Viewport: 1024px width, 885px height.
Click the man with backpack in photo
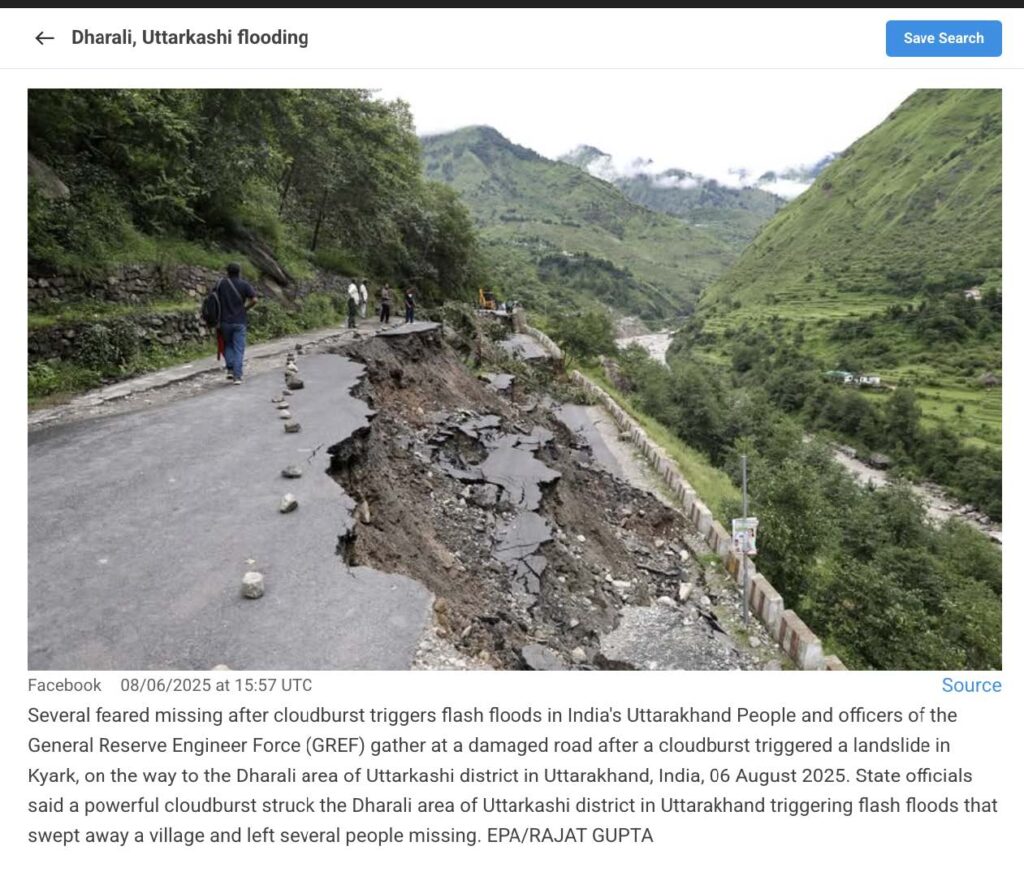[x=229, y=323]
